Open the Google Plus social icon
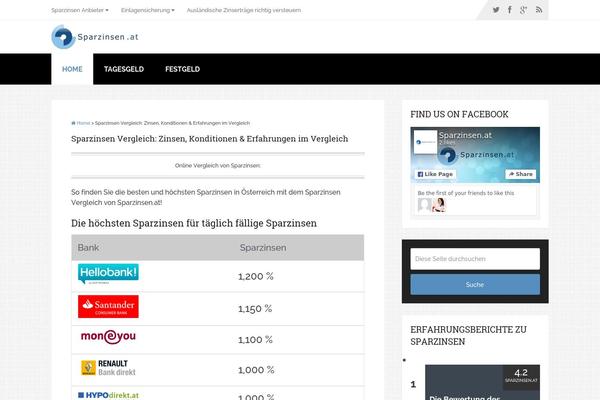This screenshot has width=600, height=400. (523, 10)
